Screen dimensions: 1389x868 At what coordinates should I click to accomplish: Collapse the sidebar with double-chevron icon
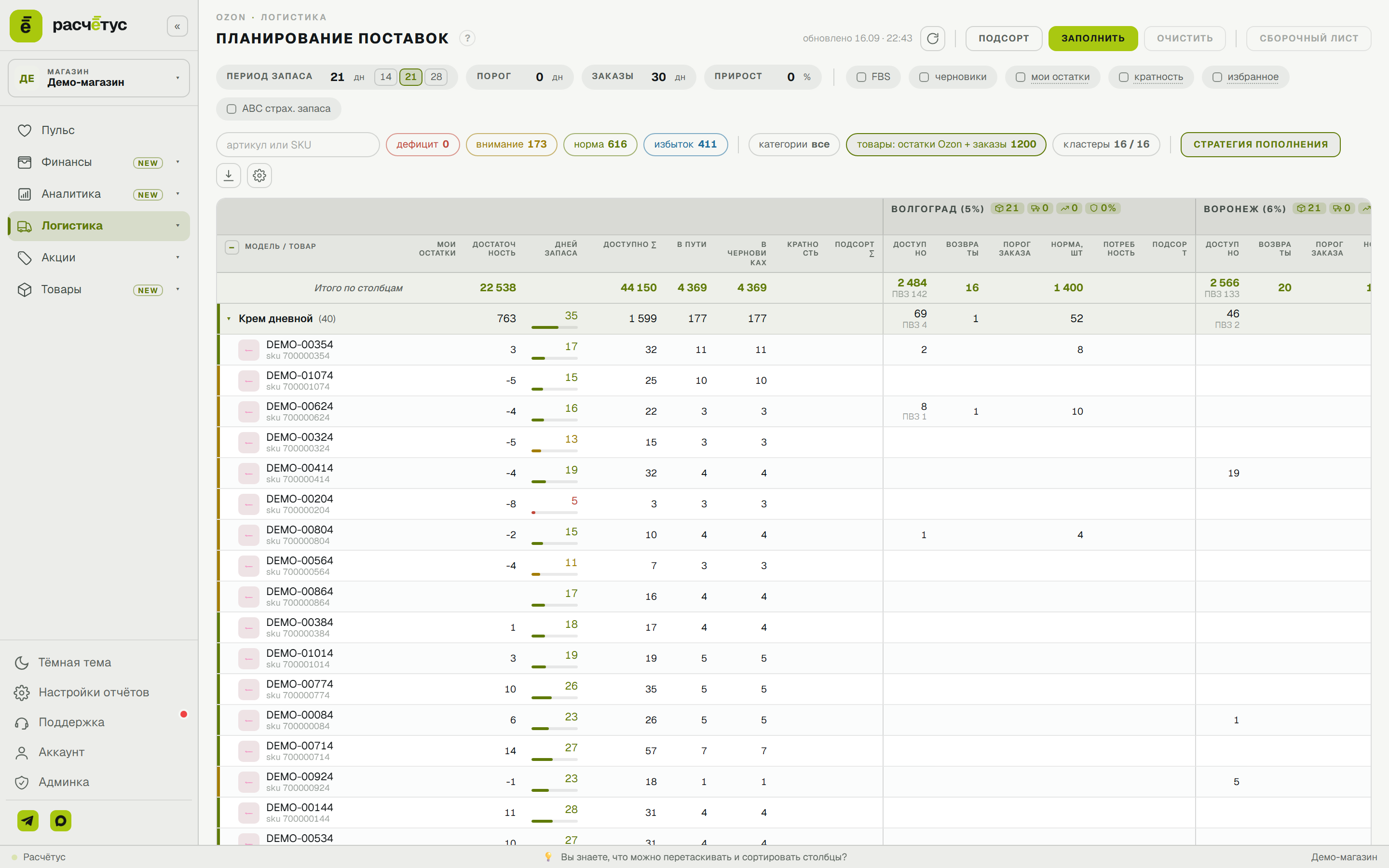(177, 27)
